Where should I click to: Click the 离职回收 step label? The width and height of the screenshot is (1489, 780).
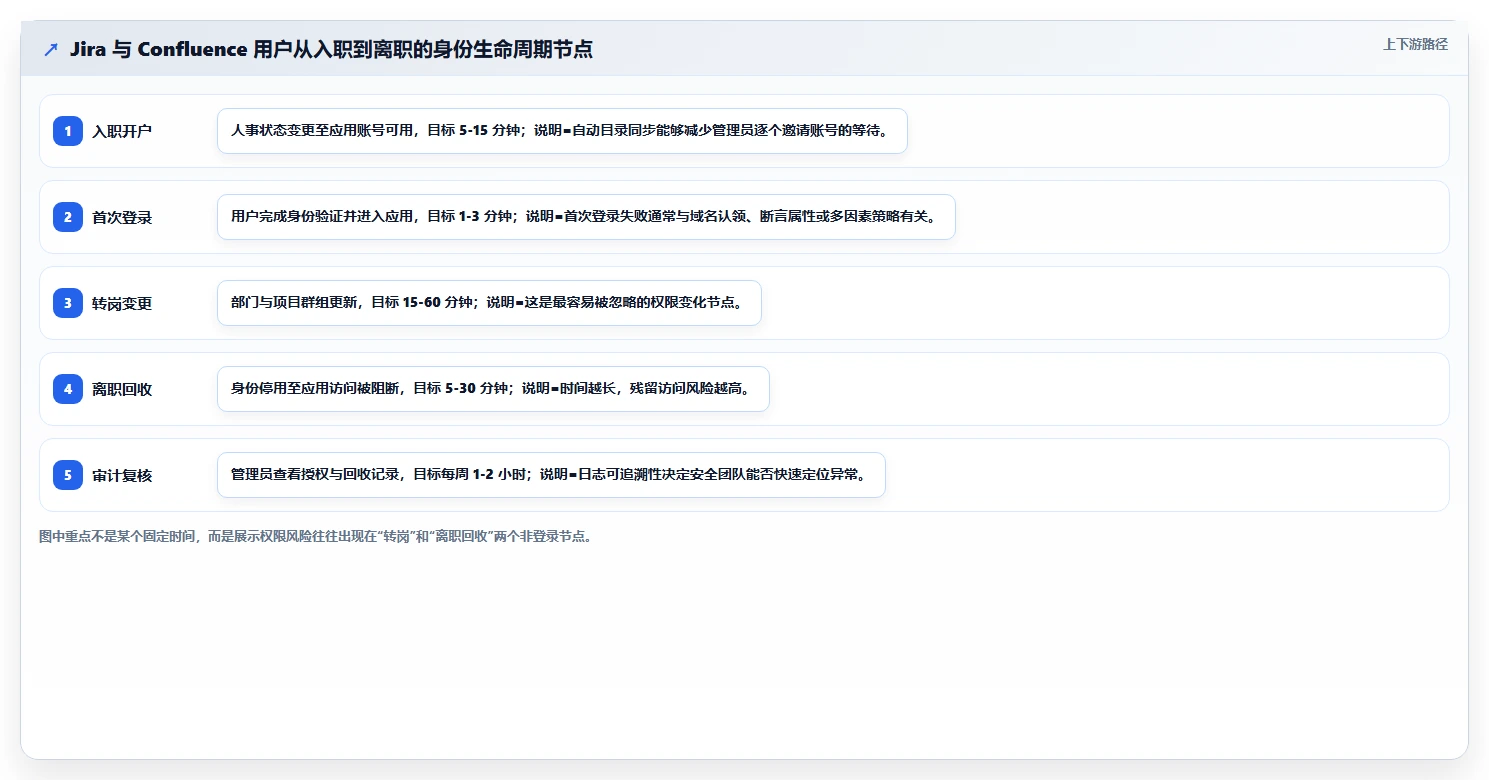click(122, 389)
